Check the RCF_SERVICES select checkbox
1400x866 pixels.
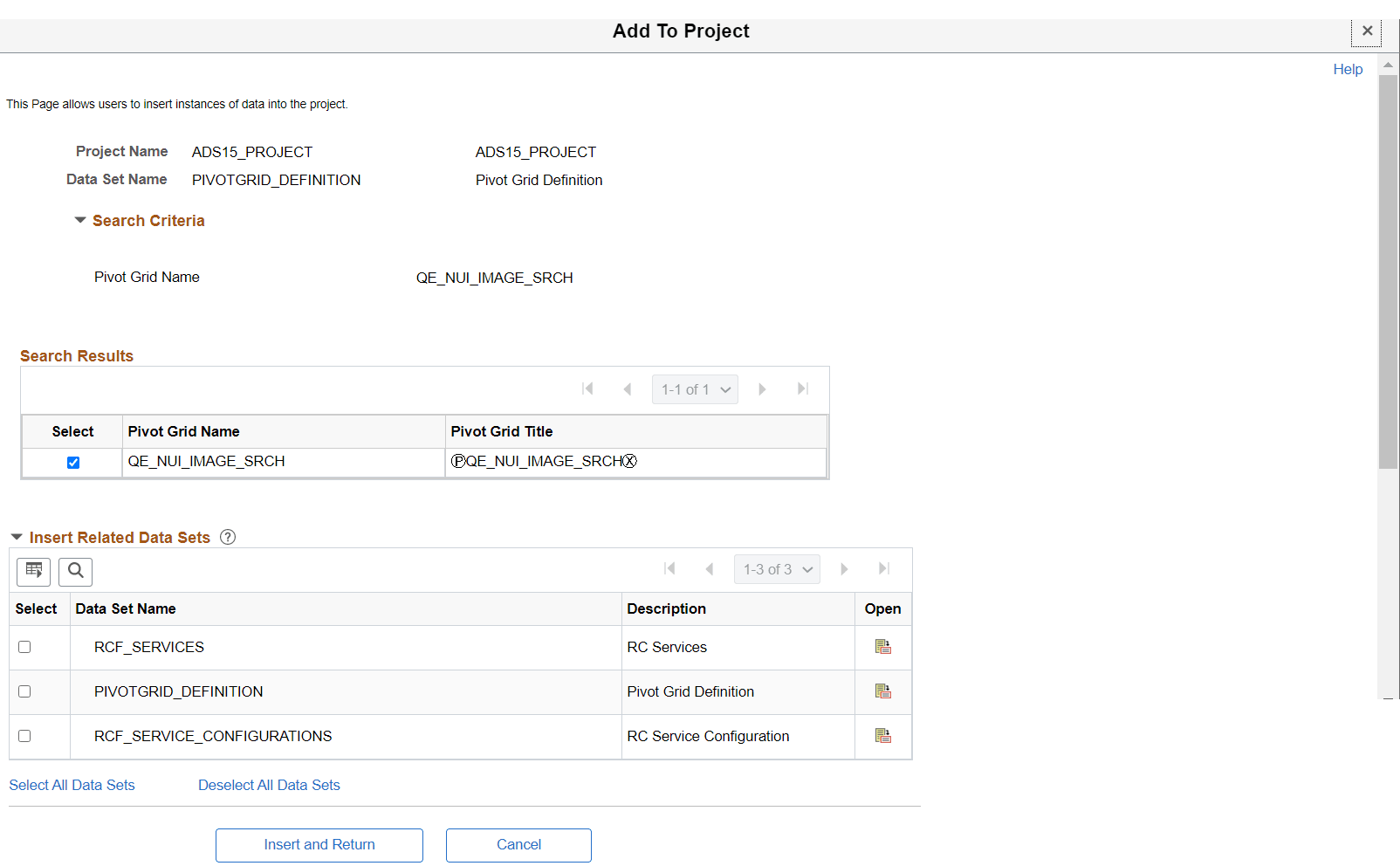tap(24, 647)
